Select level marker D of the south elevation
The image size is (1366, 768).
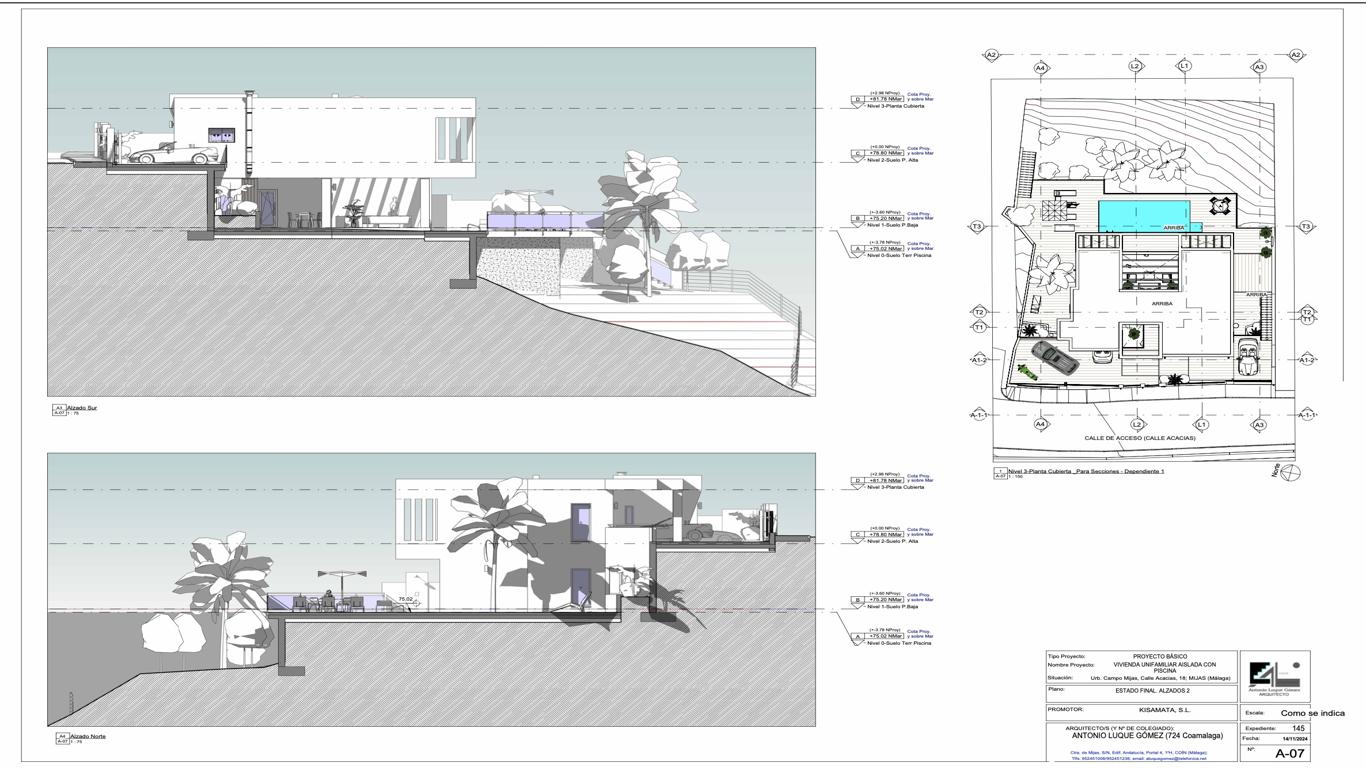tap(857, 100)
